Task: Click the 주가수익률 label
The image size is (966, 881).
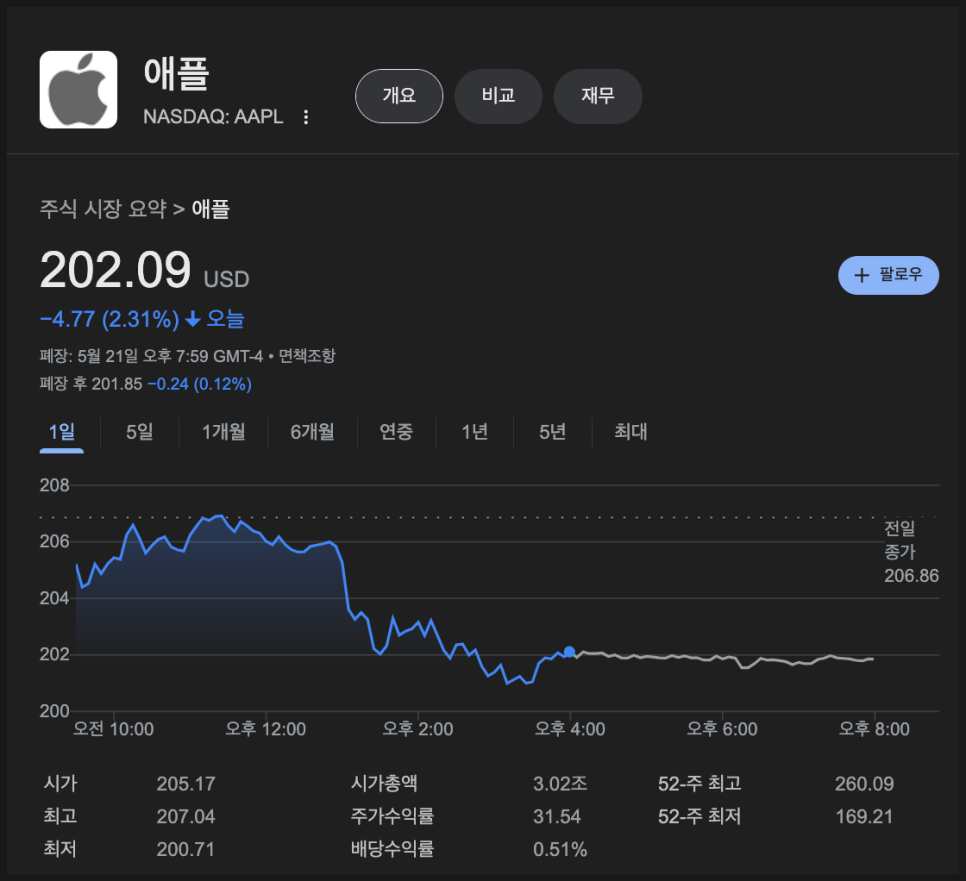Action: (x=392, y=816)
